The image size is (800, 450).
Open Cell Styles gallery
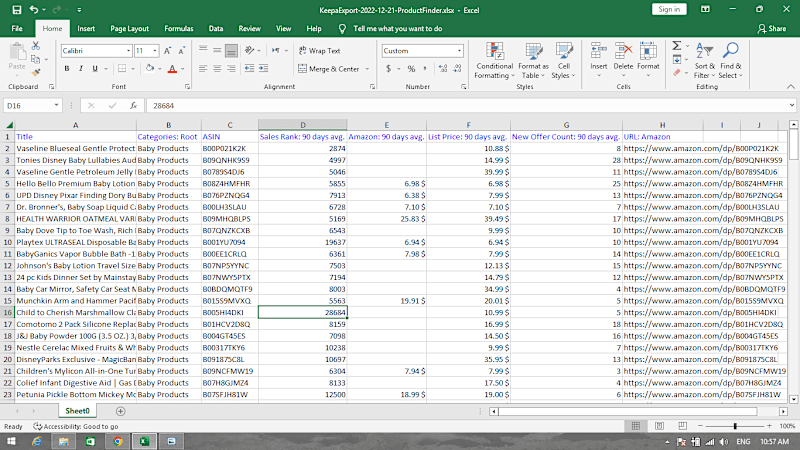coord(563,61)
